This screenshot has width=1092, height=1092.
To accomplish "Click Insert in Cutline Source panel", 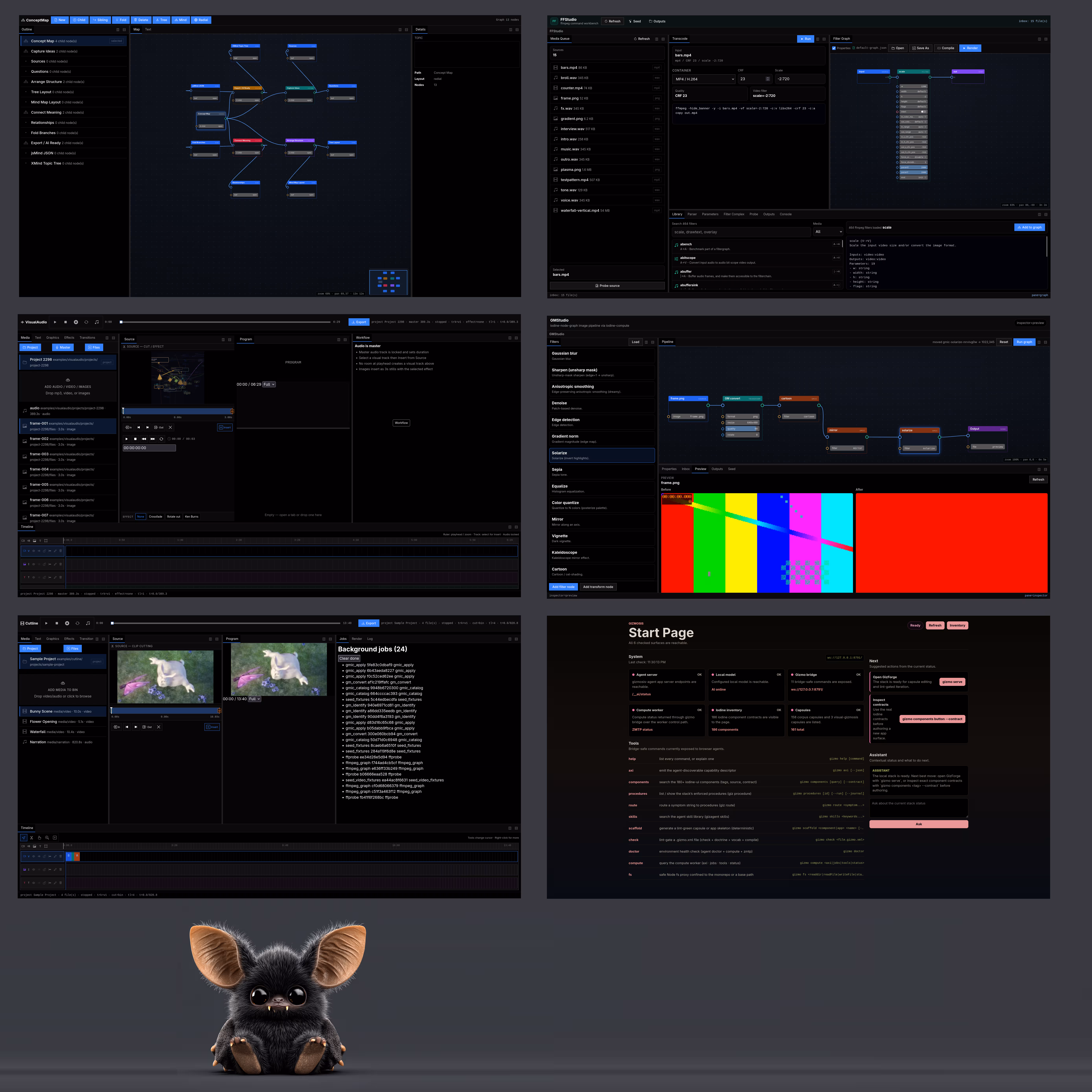I will pos(212,727).
